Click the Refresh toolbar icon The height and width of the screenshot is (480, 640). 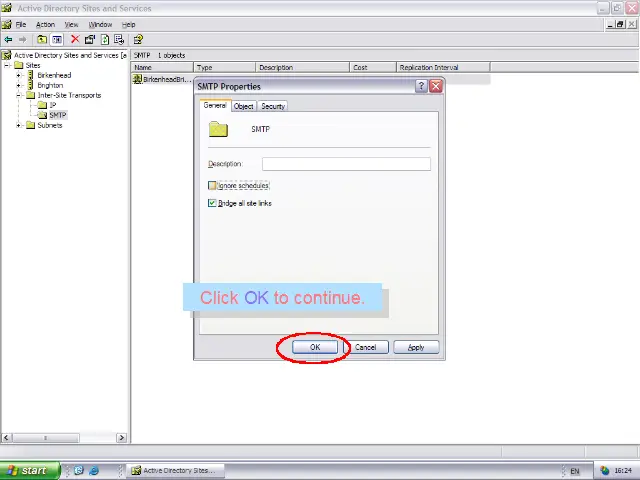(x=105, y=40)
